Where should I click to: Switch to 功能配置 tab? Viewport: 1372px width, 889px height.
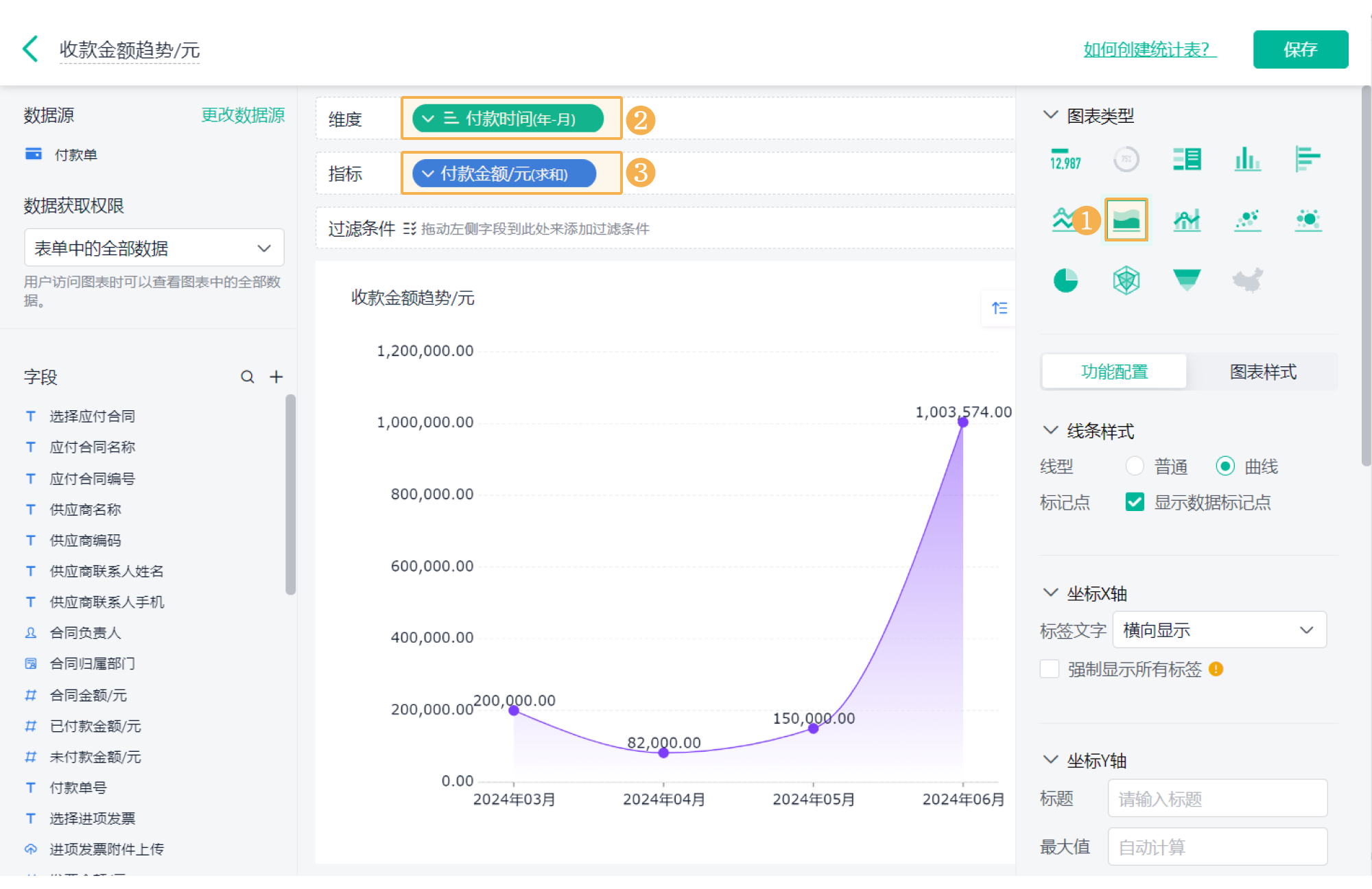[1114, 372]
